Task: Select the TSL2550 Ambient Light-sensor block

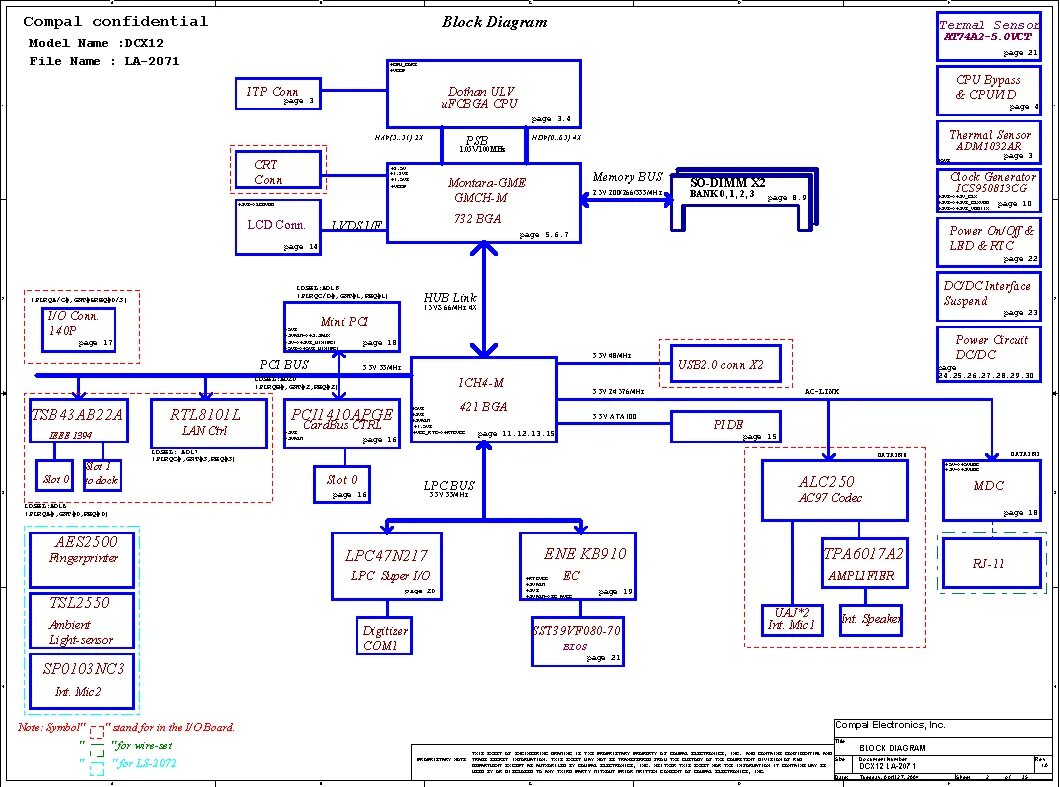Action: (x=82, y=621)
